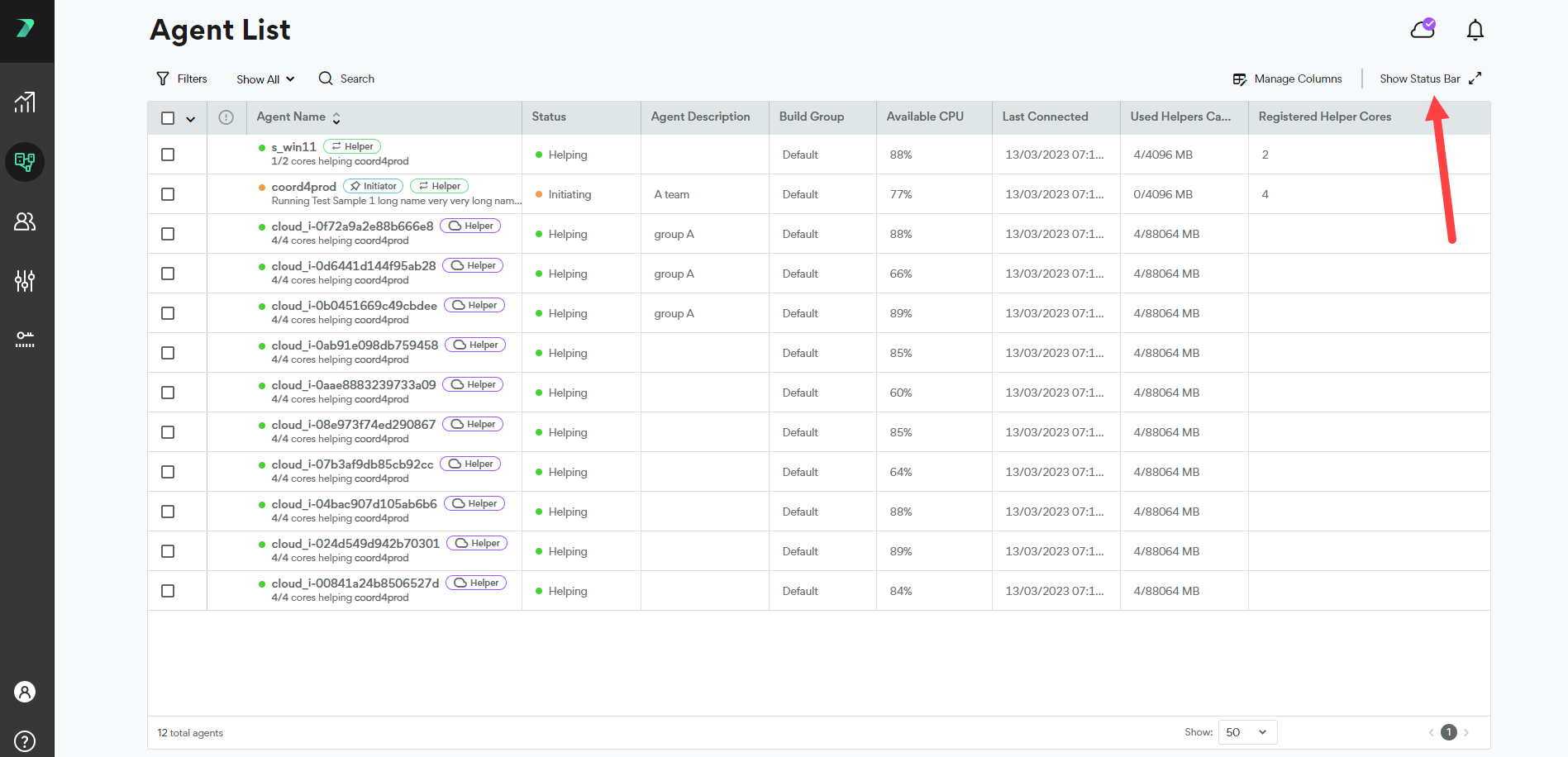Open the rows-per-page Show 50 dropdown
1568x757 pixels.
(1247, 732)
